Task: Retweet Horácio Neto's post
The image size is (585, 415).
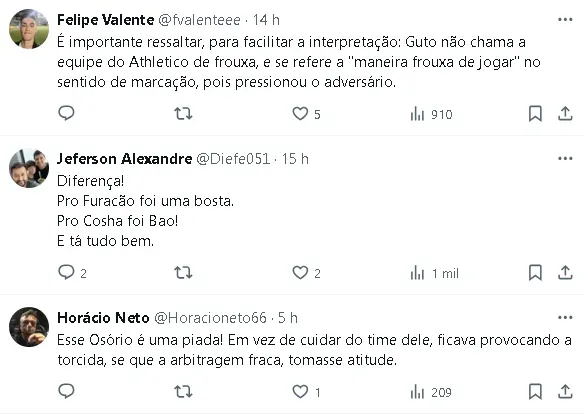Action: [x=183, y=391]
